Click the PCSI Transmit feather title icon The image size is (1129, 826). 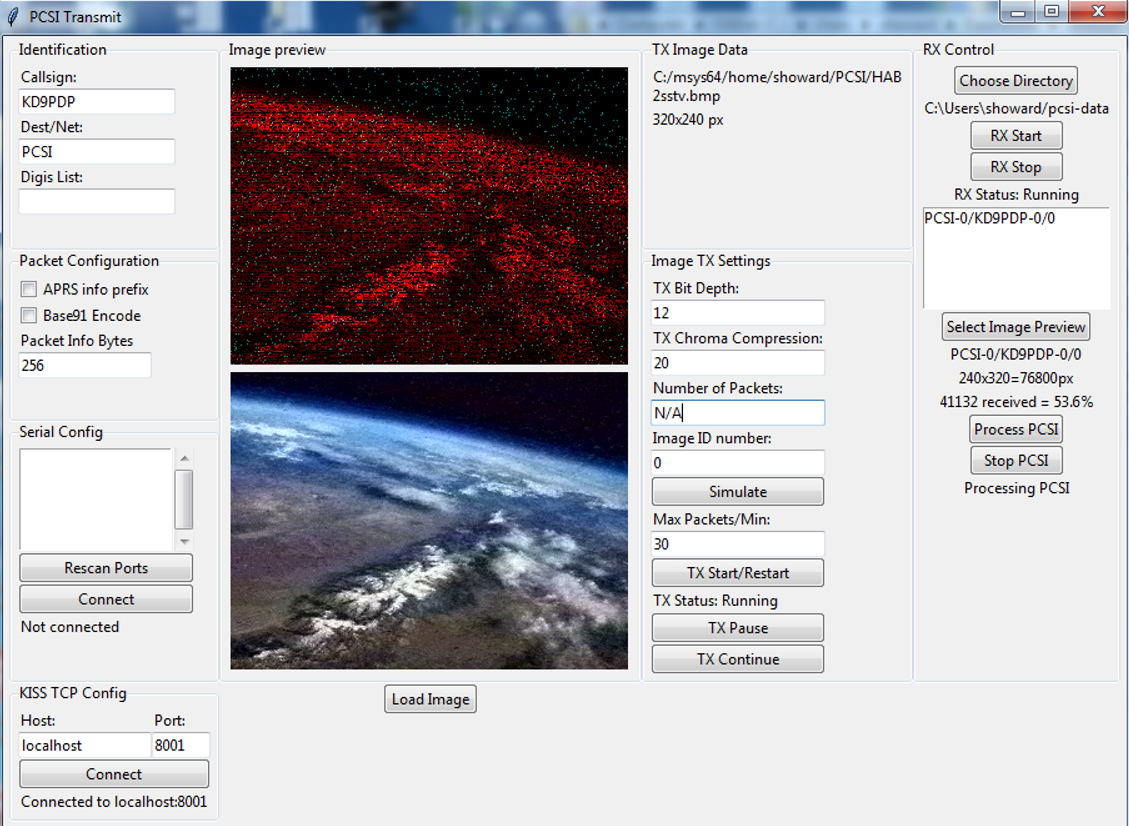[13, 17]
